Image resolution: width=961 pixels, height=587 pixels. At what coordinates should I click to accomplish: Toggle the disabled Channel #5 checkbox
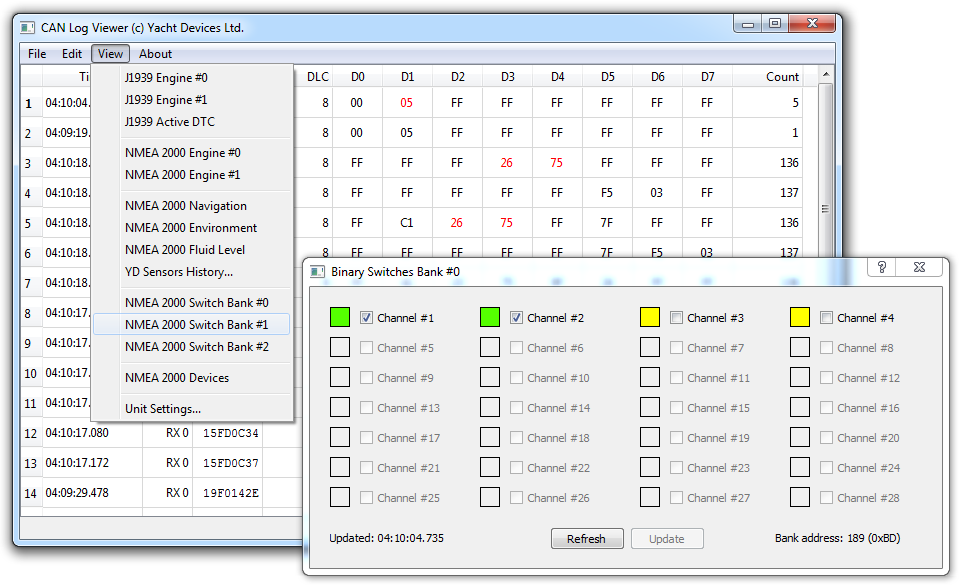[x=367, y=347]
